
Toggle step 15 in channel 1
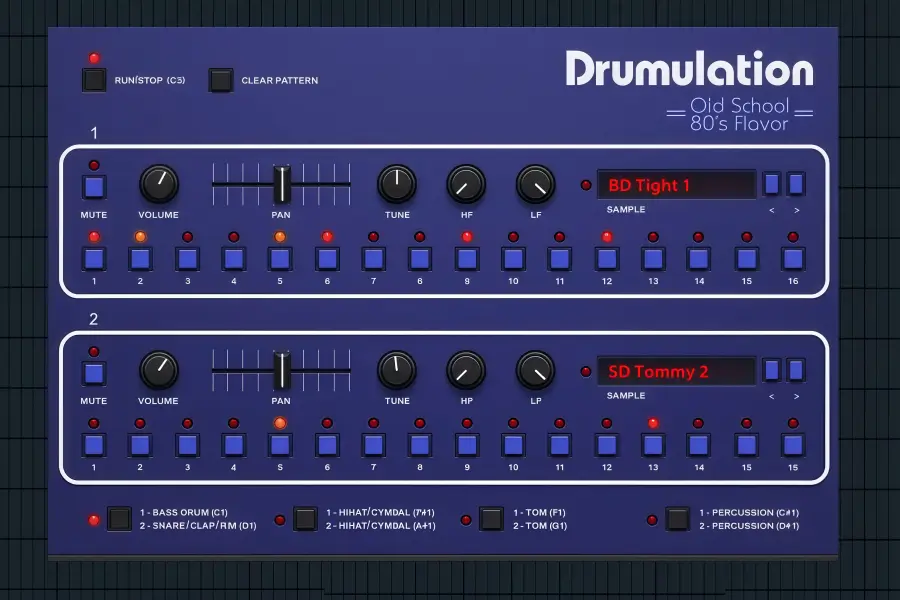point(747,259)
